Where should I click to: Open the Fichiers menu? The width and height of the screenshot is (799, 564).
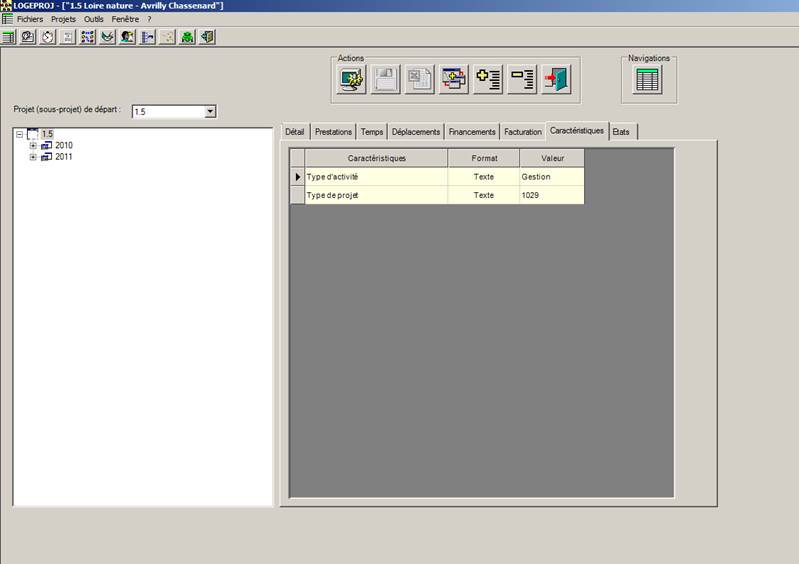(30, 19)
